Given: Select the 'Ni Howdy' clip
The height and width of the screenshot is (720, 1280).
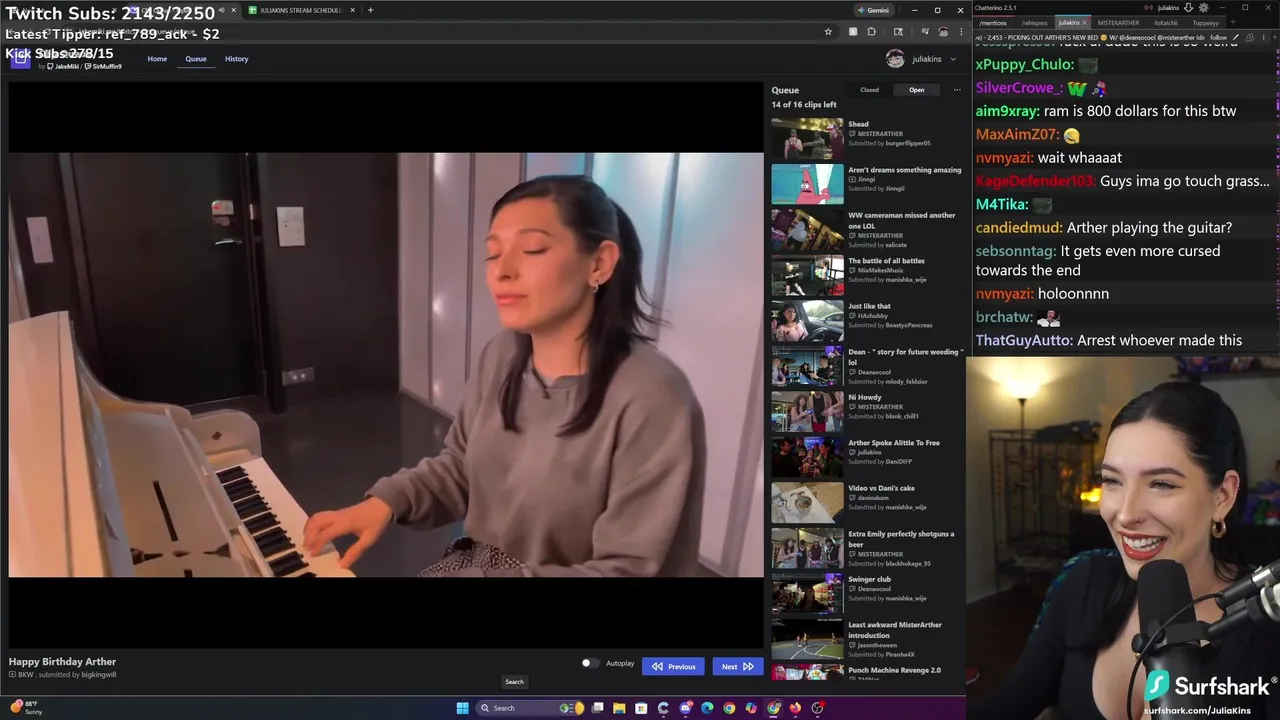Looking at the screenshot, I should (807, 412).
